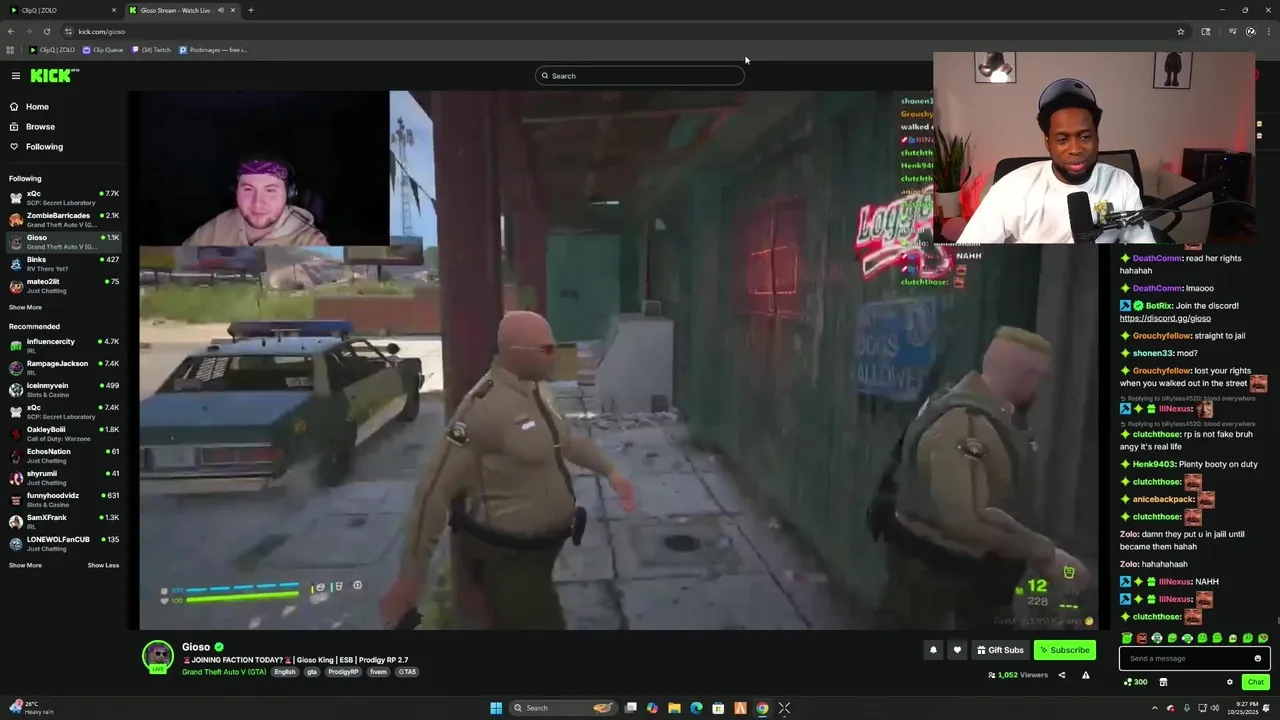Expand Recommended list with Show More
Image resolution: width=1280 pixels, height=720 pixels.
25,566
